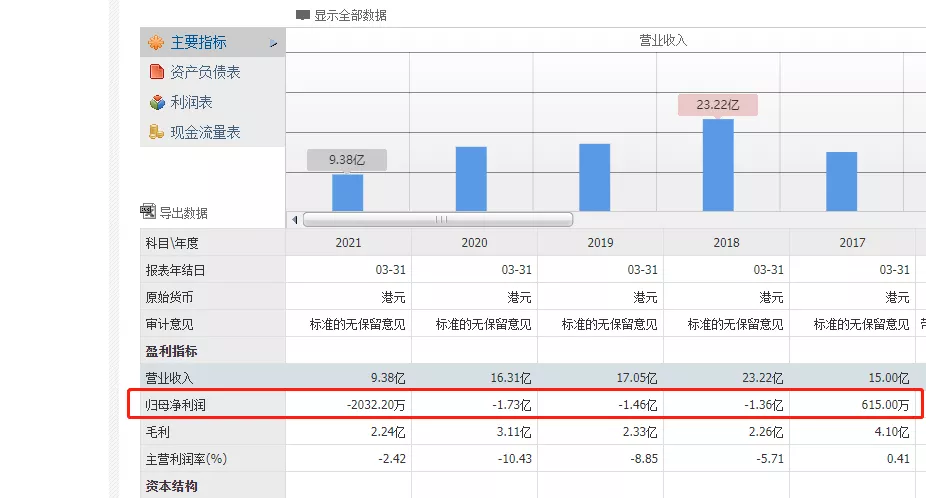The image size is (926, 498).
Task: Switch to the 利润表 tab
Action: pyautogui.click(x=213, y=102)
